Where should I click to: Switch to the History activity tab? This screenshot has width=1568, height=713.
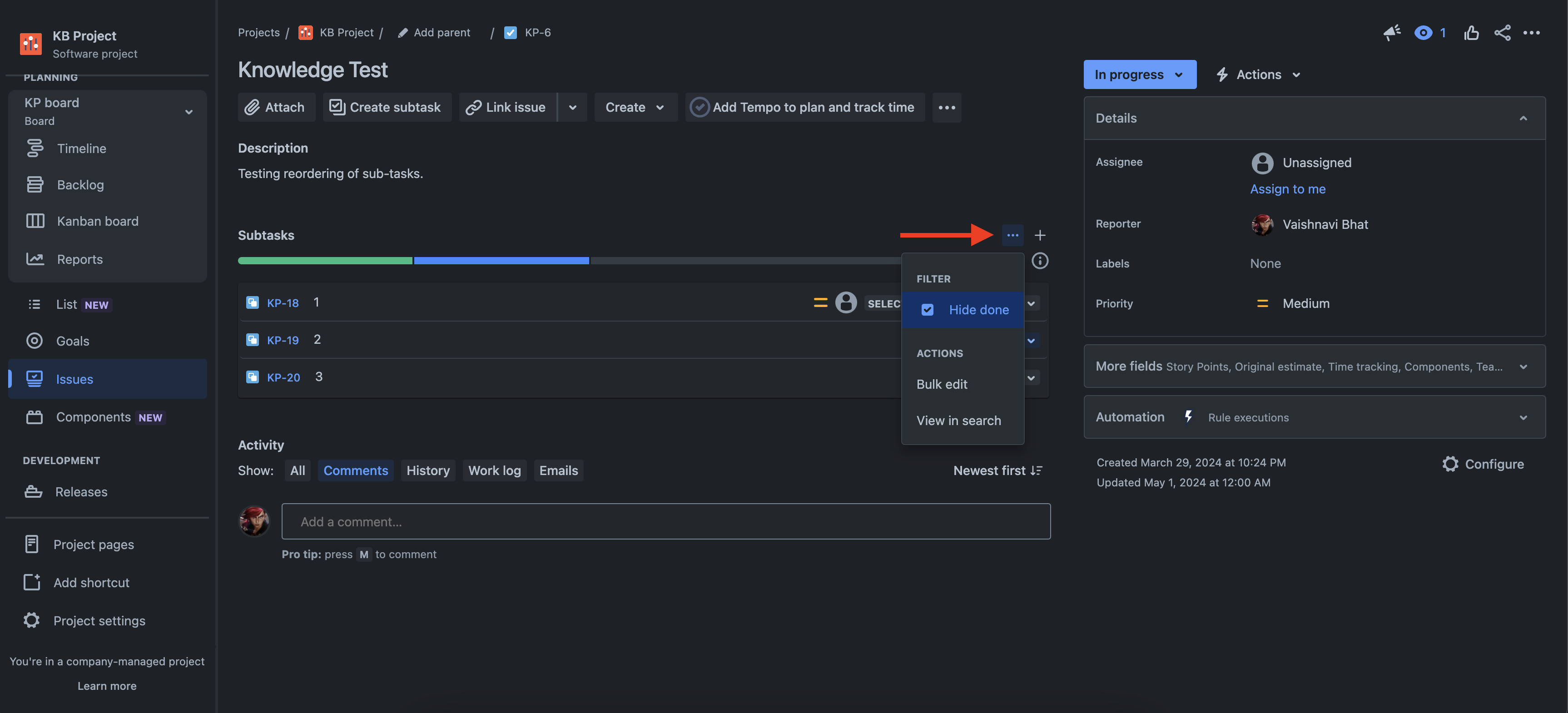pyautogui.click(x=427, y=470)
